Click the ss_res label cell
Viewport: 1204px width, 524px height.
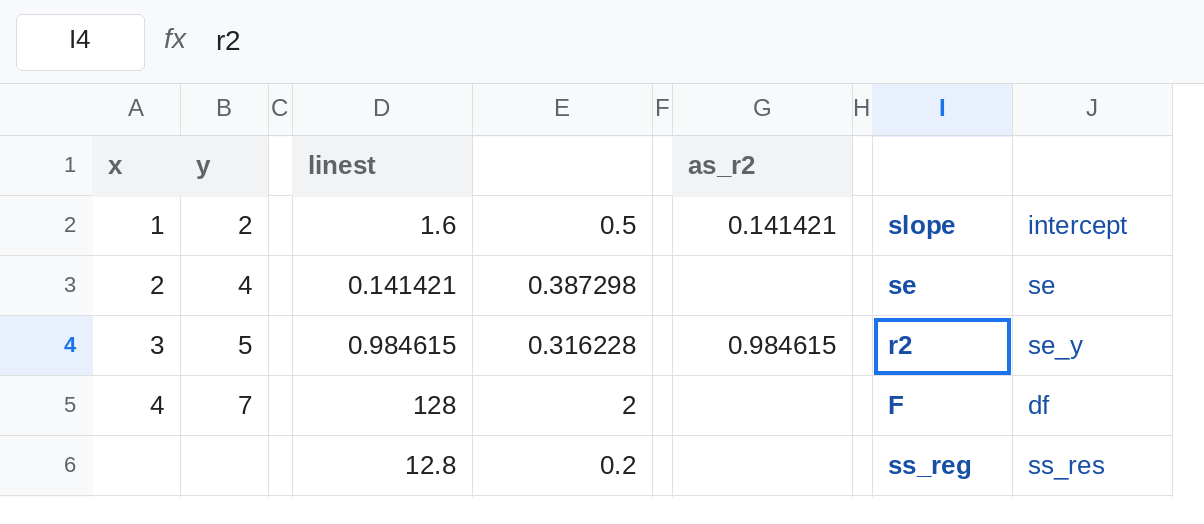[1092, 465]
